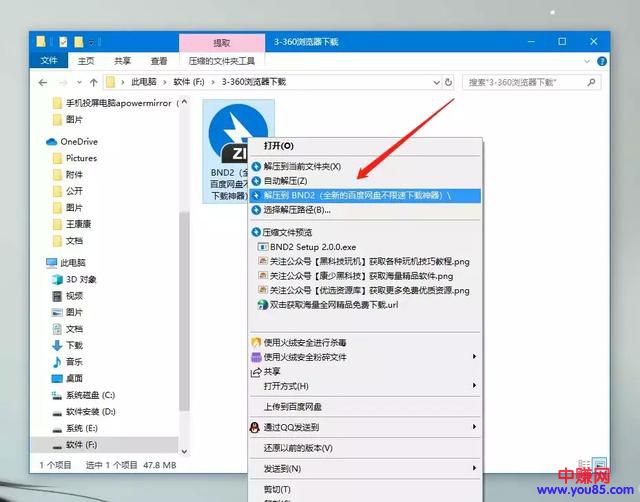Click the 黑科技玩机 png preview entry
This screenshot has height=502, width=640.
click(x=369, y=262)
